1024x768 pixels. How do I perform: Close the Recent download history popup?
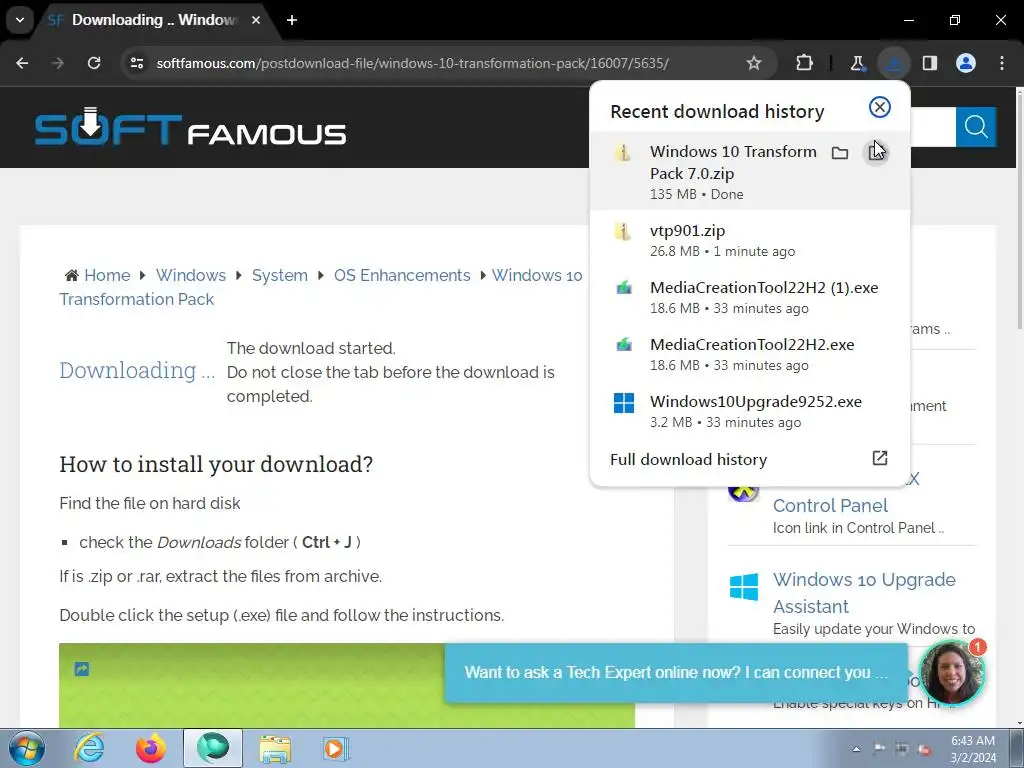880,107
